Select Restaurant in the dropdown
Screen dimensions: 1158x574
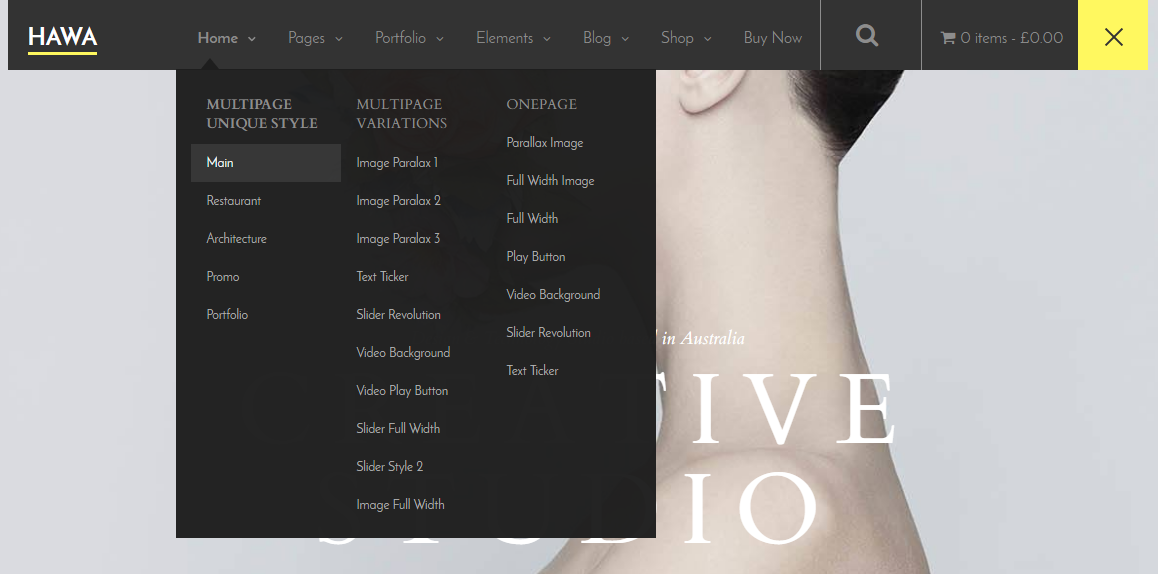tap(233, 201)
